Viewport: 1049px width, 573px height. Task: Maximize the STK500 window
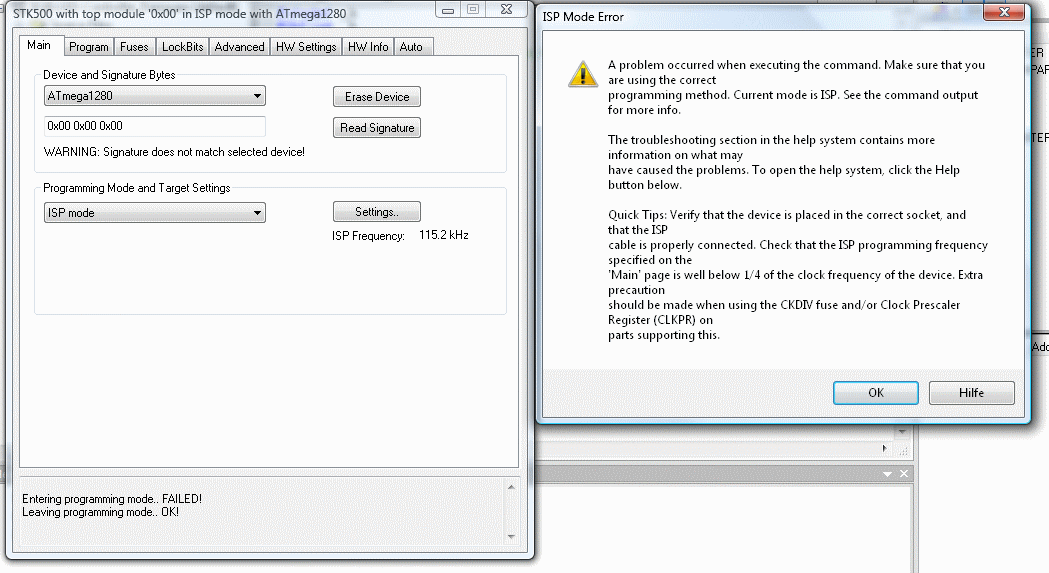473,9
